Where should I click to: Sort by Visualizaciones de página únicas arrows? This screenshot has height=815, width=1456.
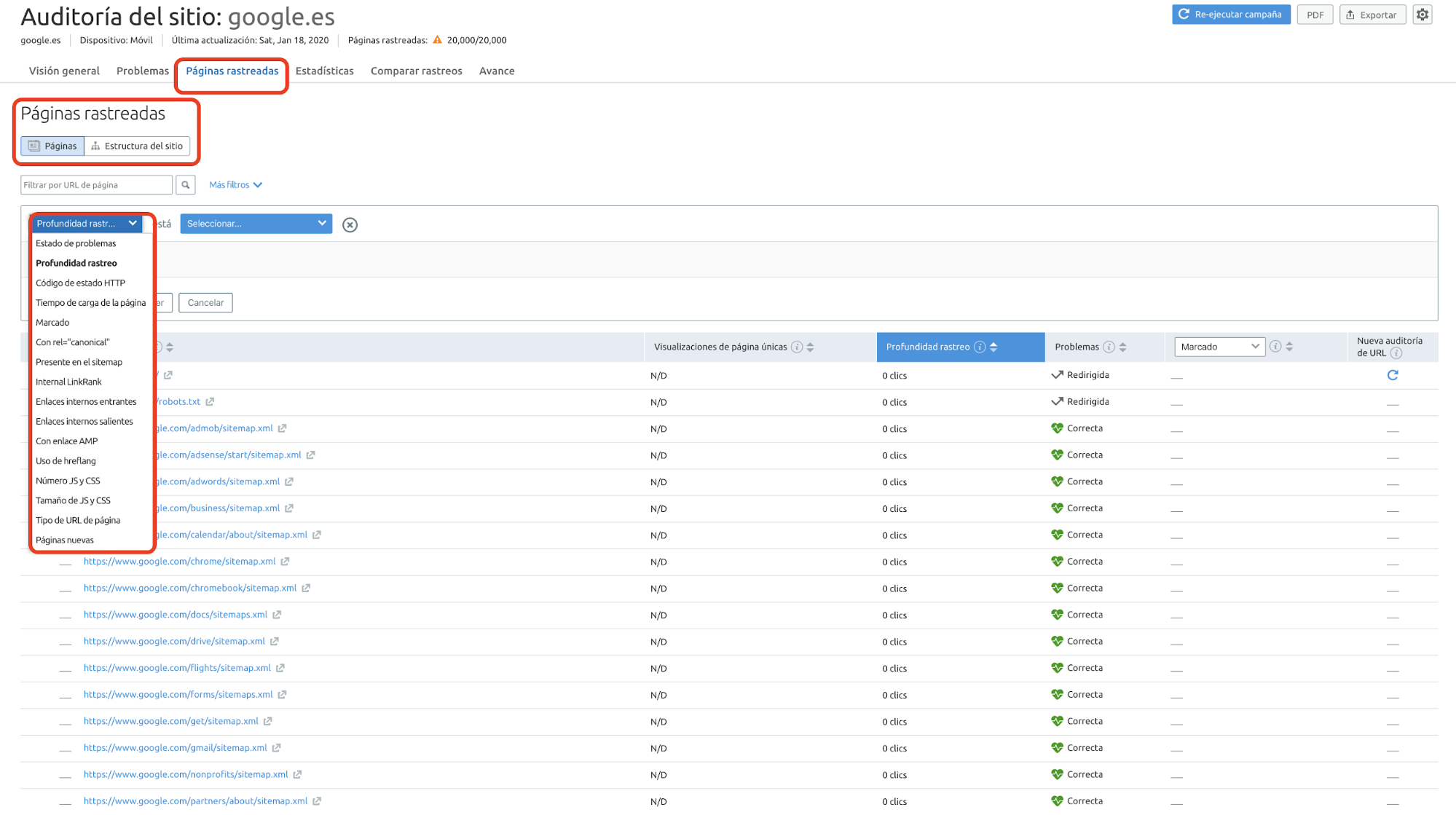tap(810, 347)
